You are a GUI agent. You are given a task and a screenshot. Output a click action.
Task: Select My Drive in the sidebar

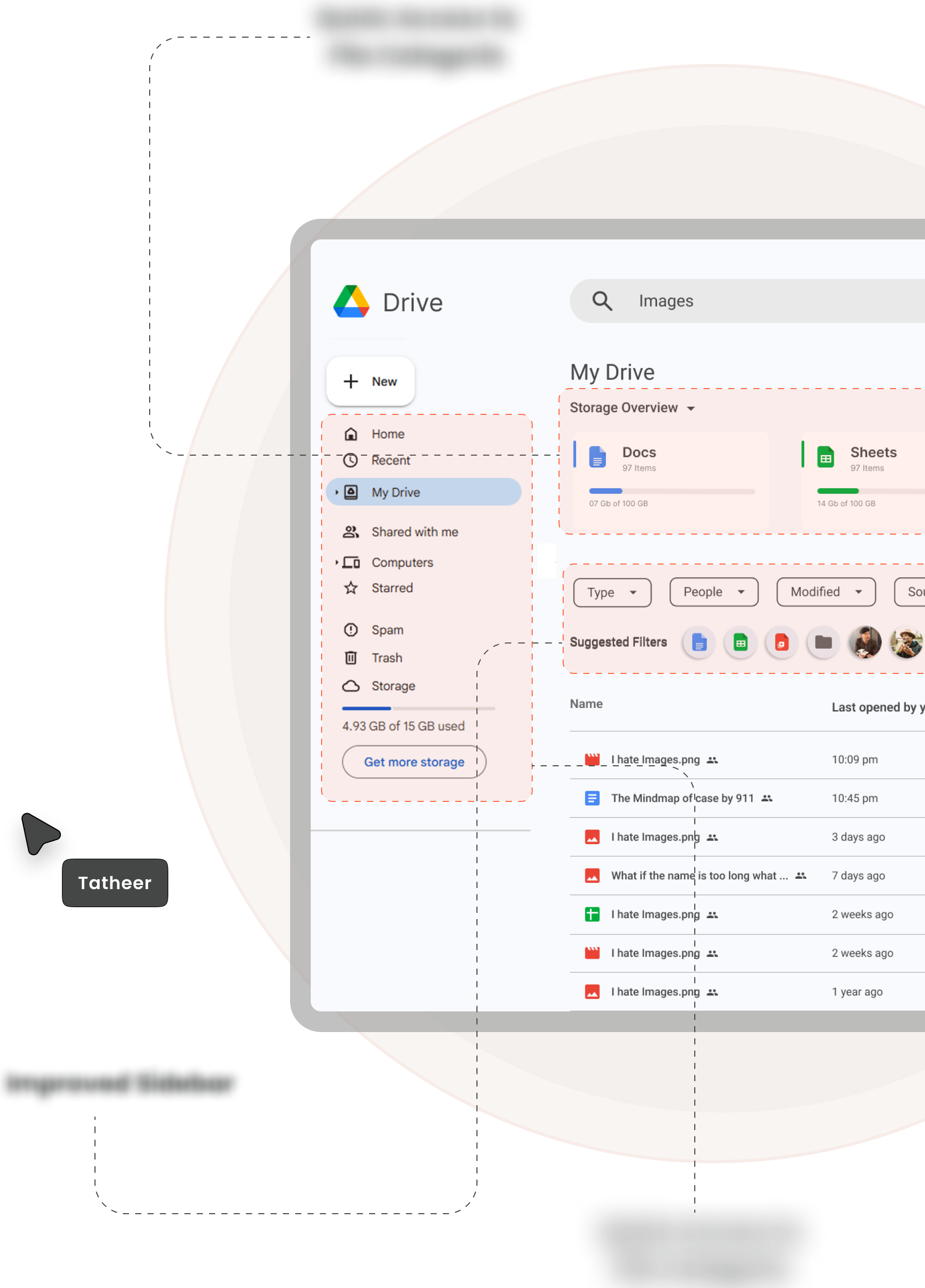coord(424,492)
